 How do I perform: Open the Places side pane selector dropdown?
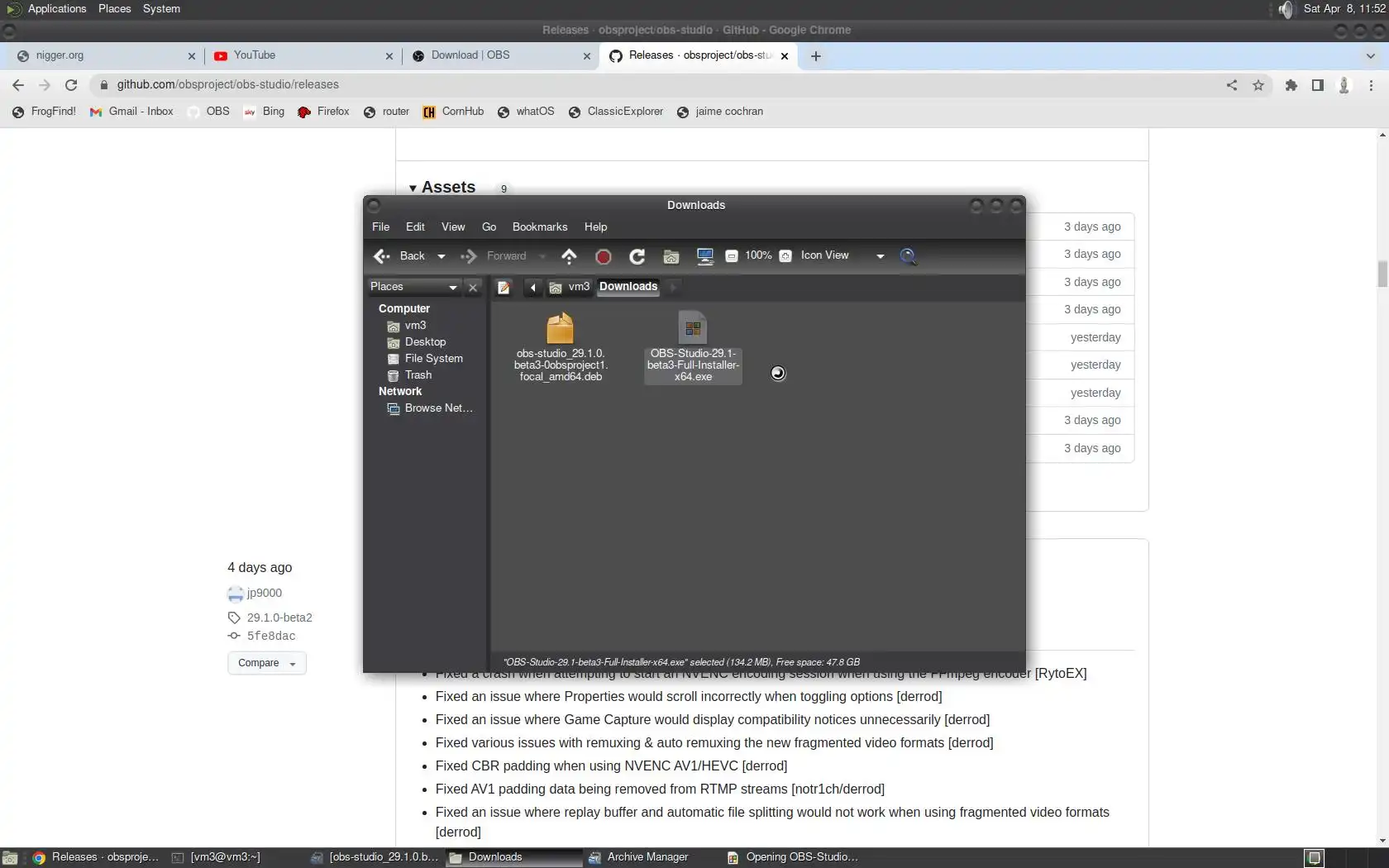coord(413,287)
